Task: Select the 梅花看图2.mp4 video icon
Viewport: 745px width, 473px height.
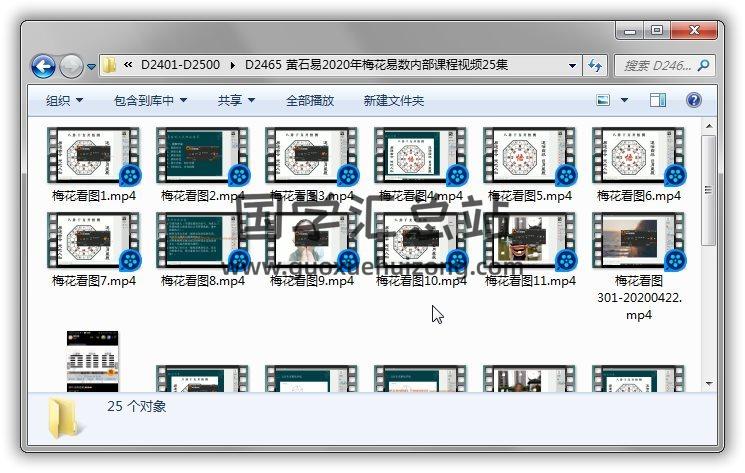Action: [202, 156]
